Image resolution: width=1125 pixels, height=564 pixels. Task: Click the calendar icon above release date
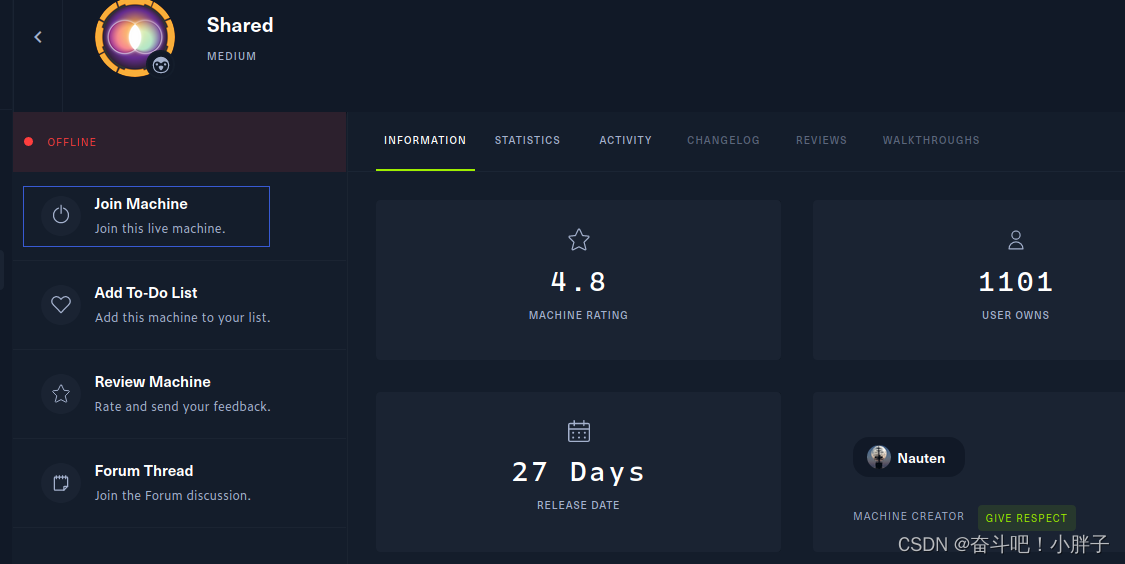(x=578, y=431)
